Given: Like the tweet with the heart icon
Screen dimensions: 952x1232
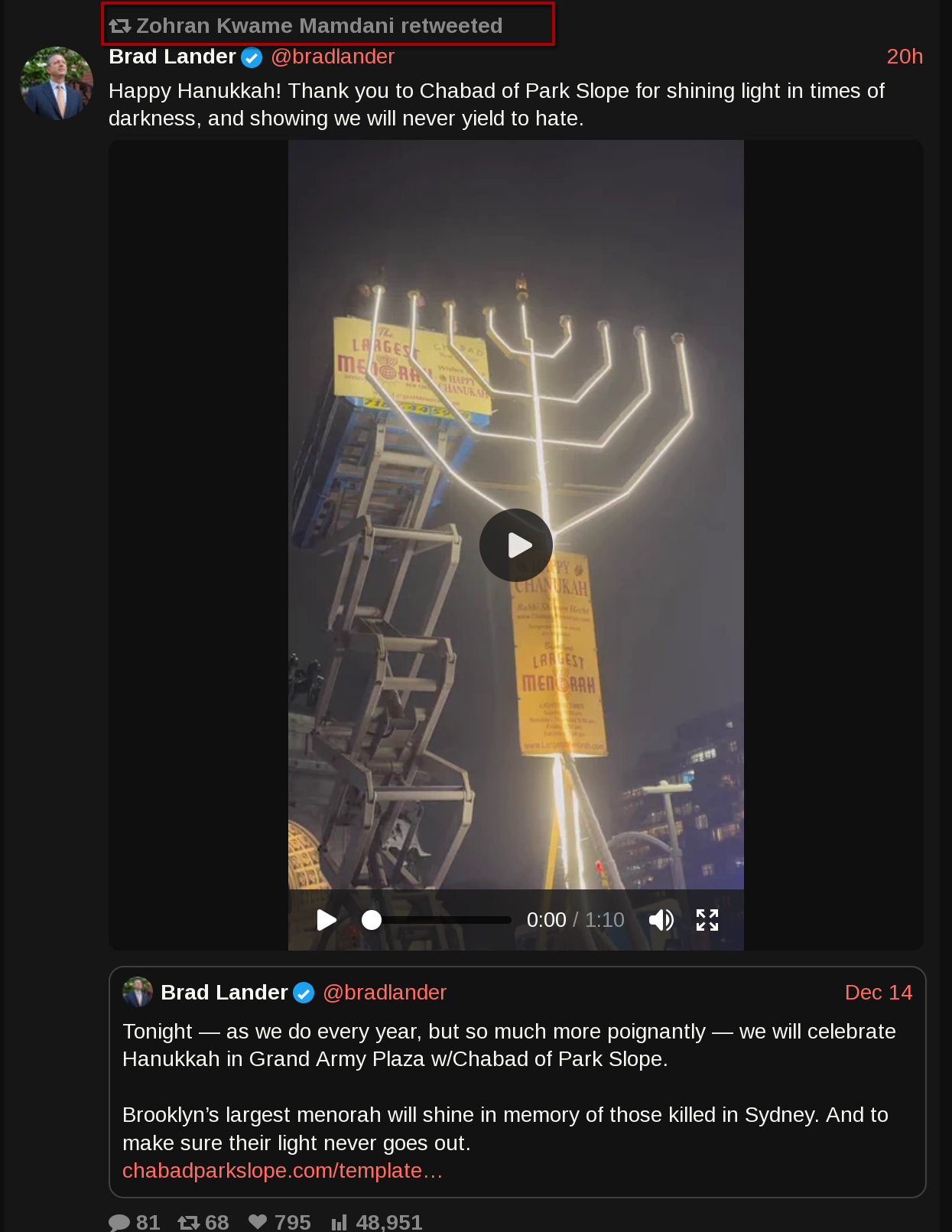Looking at the screenshot, I should coord(258,1222).
